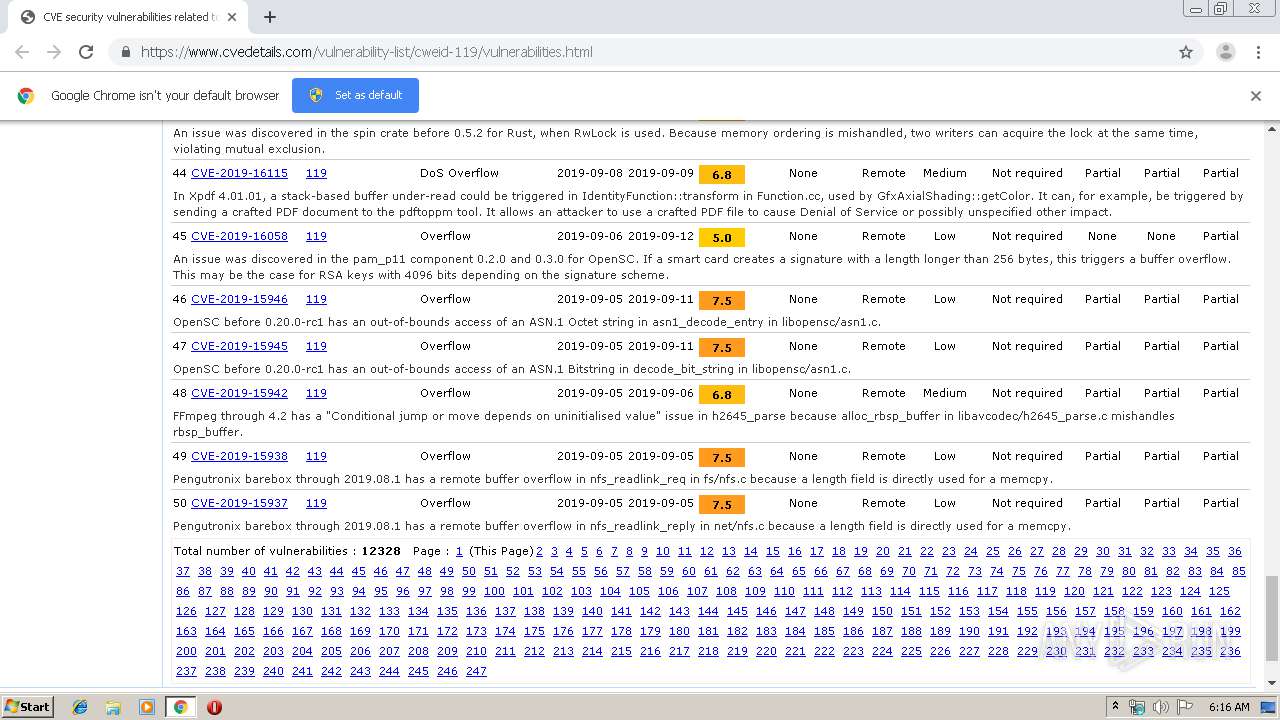Viewport: 1280px width, 720px height.
Task: Open the Windows Start menu
Action: coord(28,707)
